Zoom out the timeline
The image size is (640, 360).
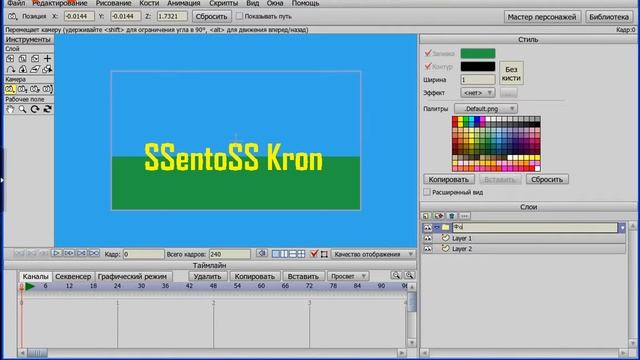point(396,276)
